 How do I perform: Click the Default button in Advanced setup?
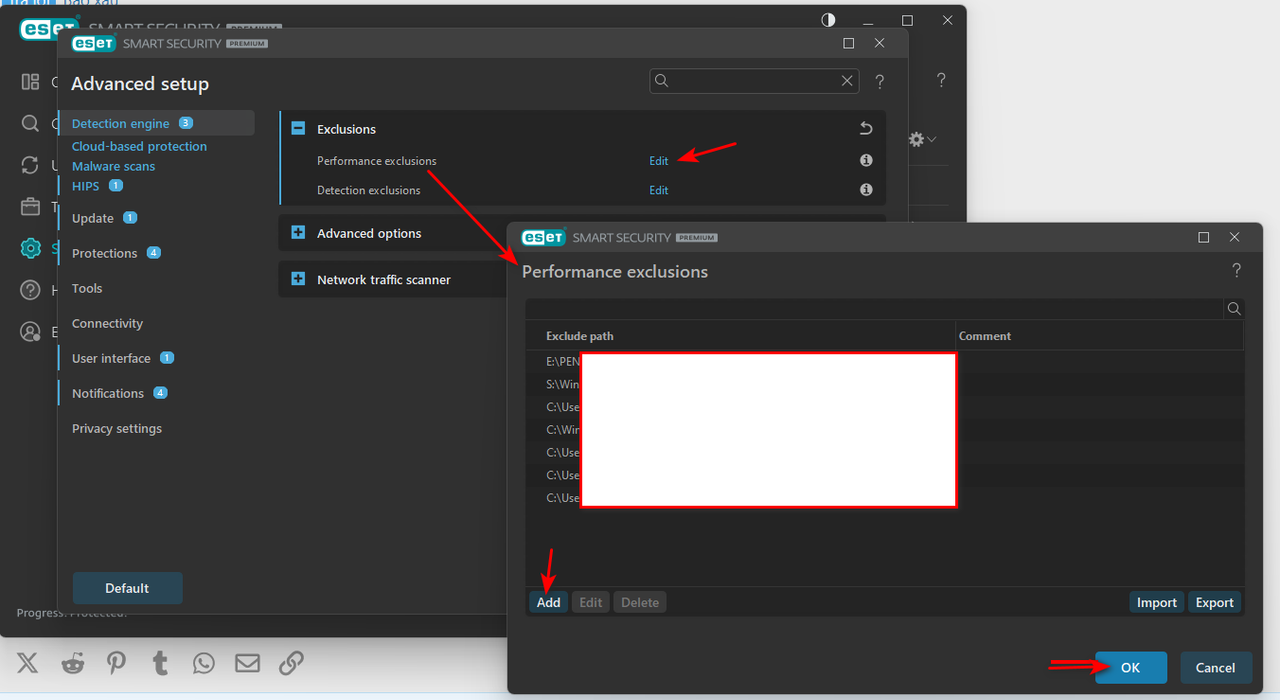point(128,588)
